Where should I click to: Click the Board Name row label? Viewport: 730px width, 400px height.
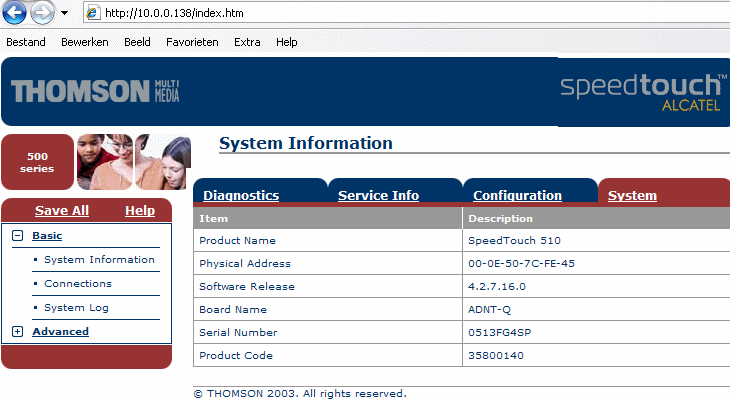233,310
